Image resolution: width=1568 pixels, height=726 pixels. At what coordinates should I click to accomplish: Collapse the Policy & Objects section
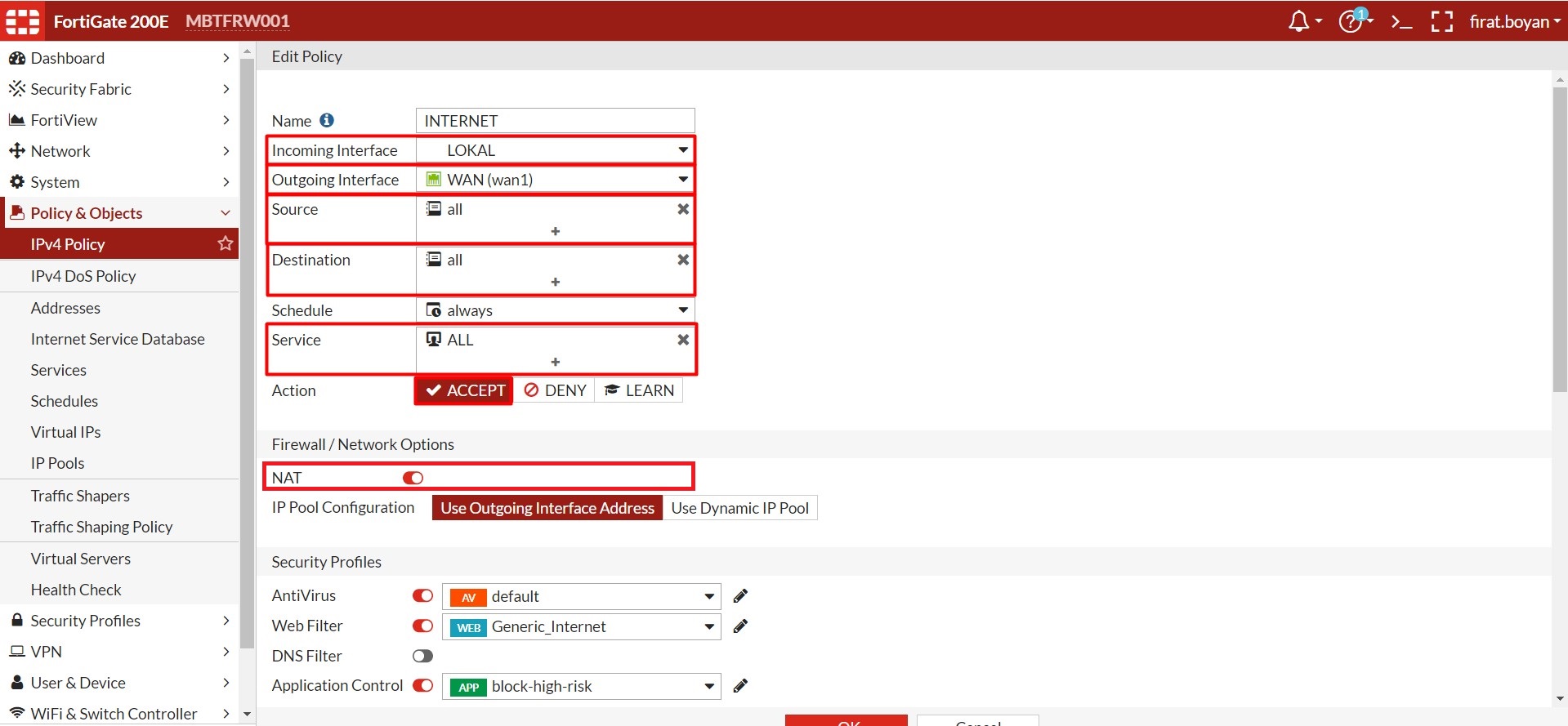pos(226,213)
